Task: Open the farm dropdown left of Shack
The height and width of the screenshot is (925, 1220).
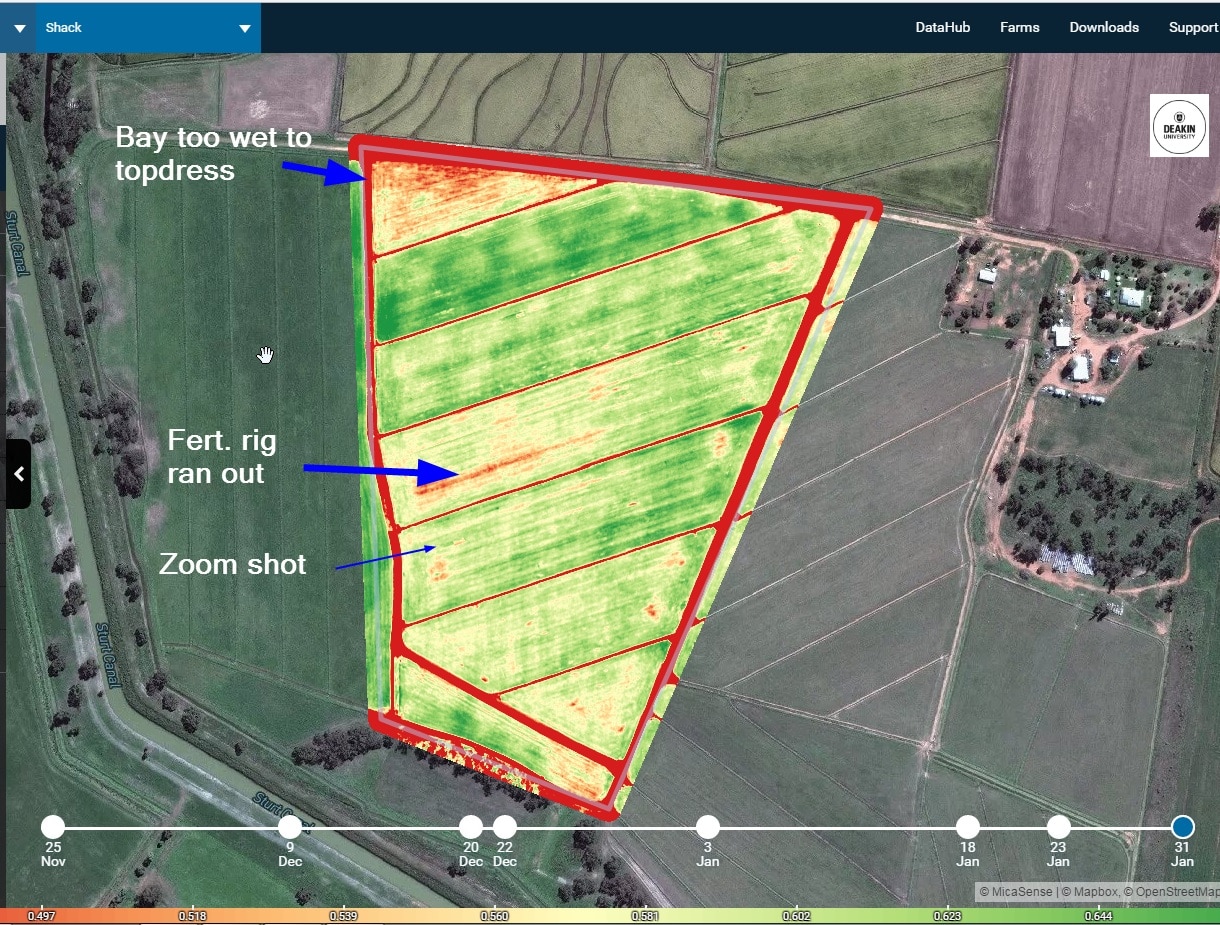Action: 17,27
